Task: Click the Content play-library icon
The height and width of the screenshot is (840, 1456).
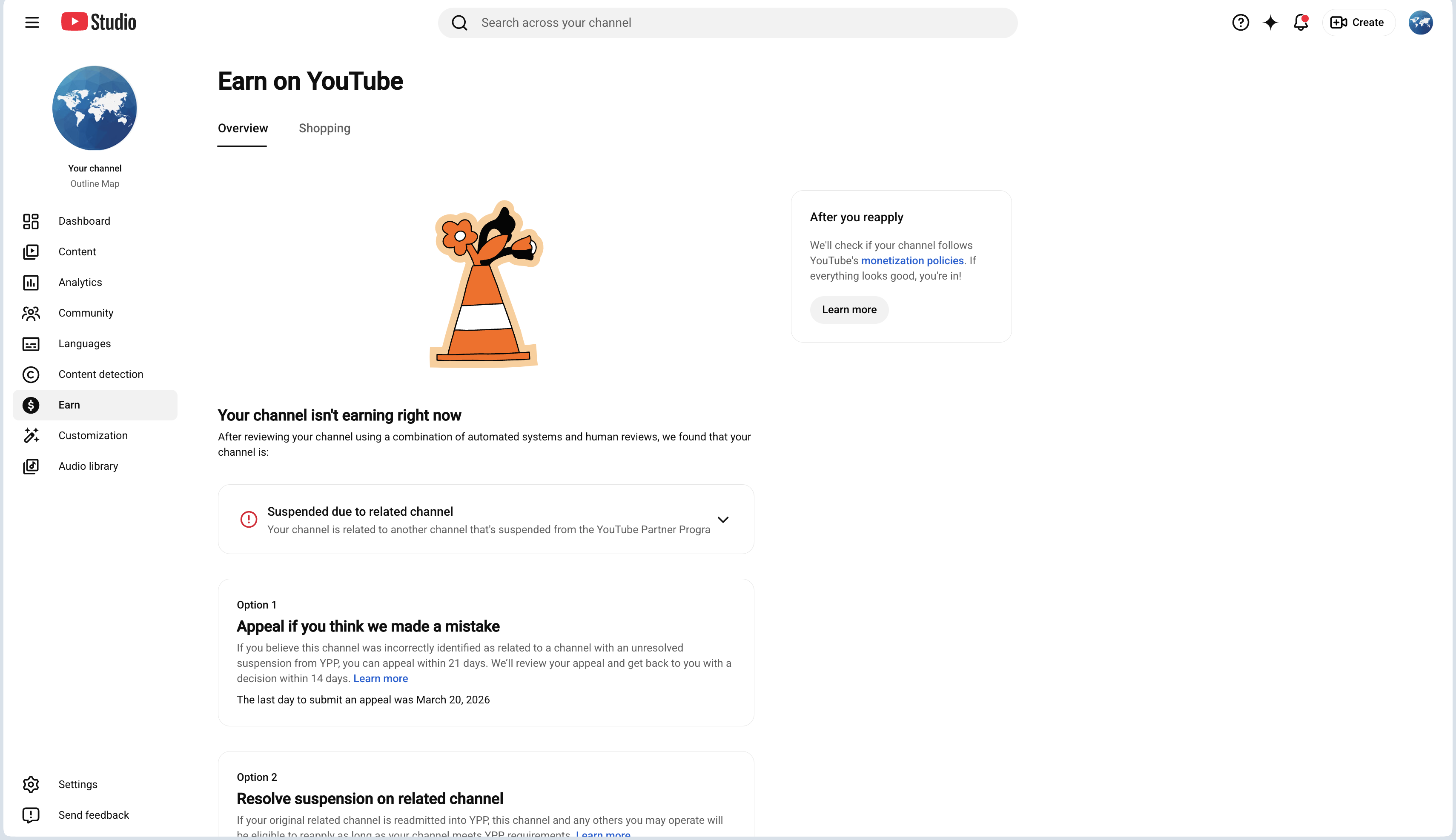Action: pos(31,252)
